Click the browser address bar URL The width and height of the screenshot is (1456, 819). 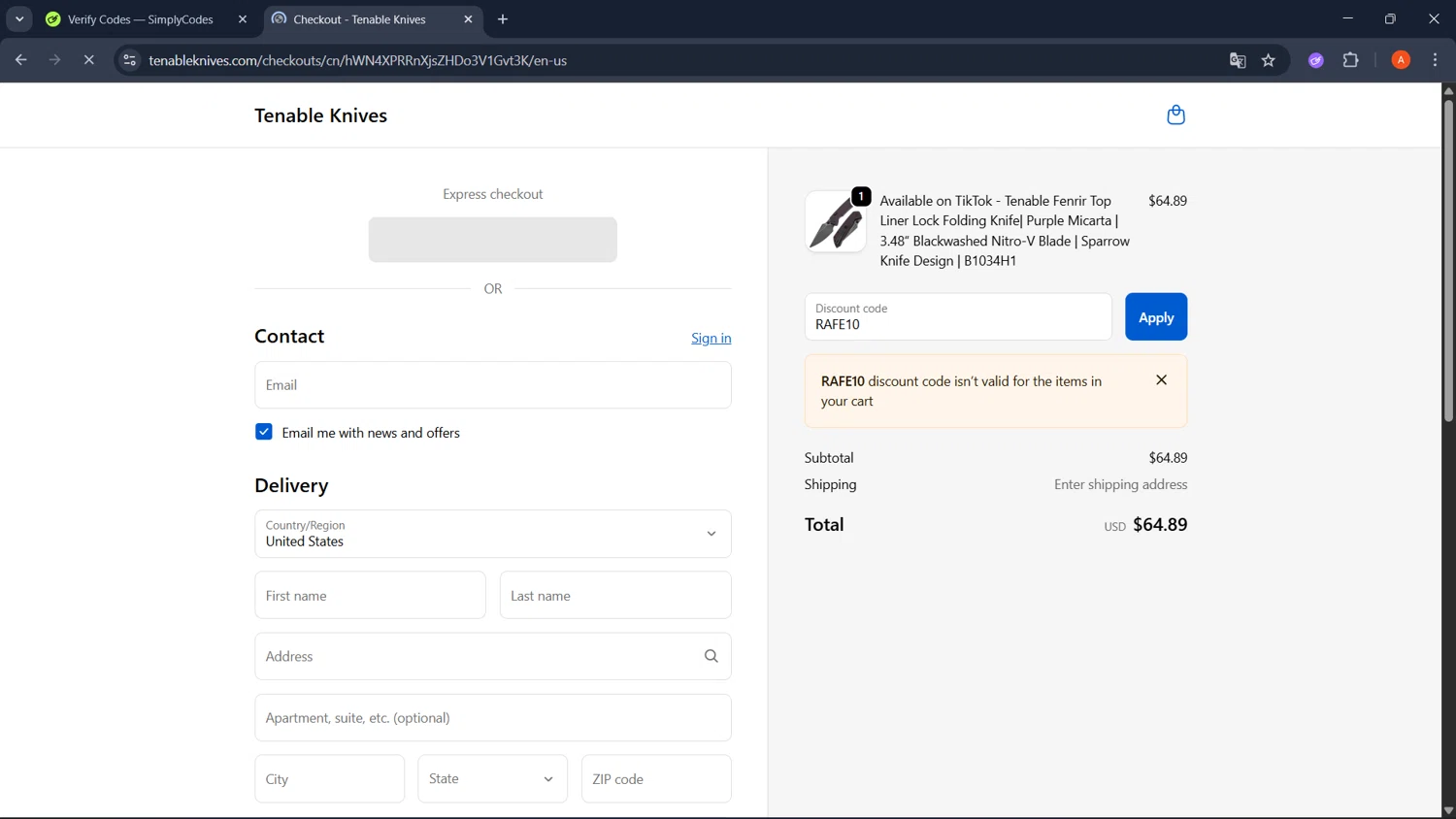point(358,60)
